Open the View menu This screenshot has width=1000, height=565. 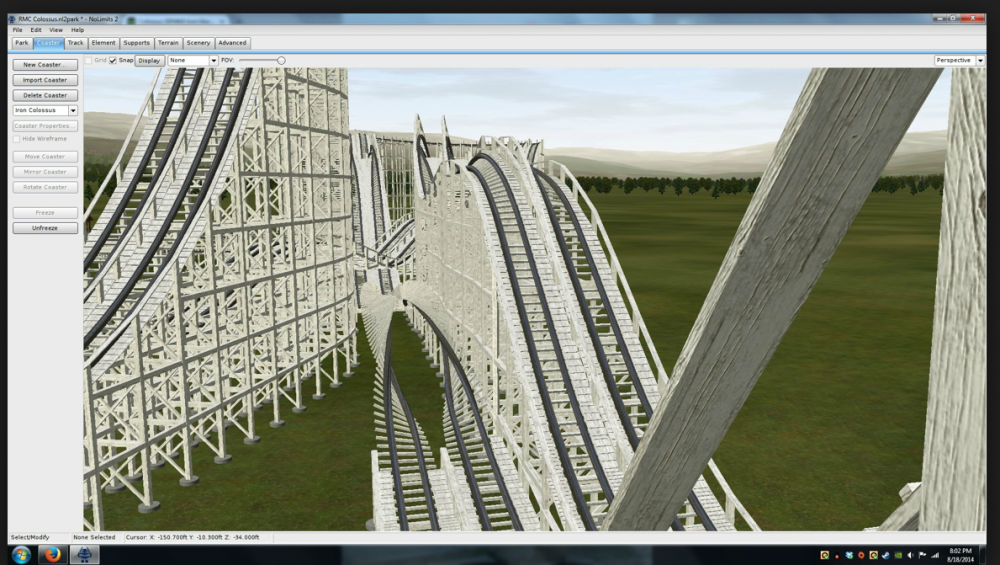pyautogui.click(x=56, y=30)
